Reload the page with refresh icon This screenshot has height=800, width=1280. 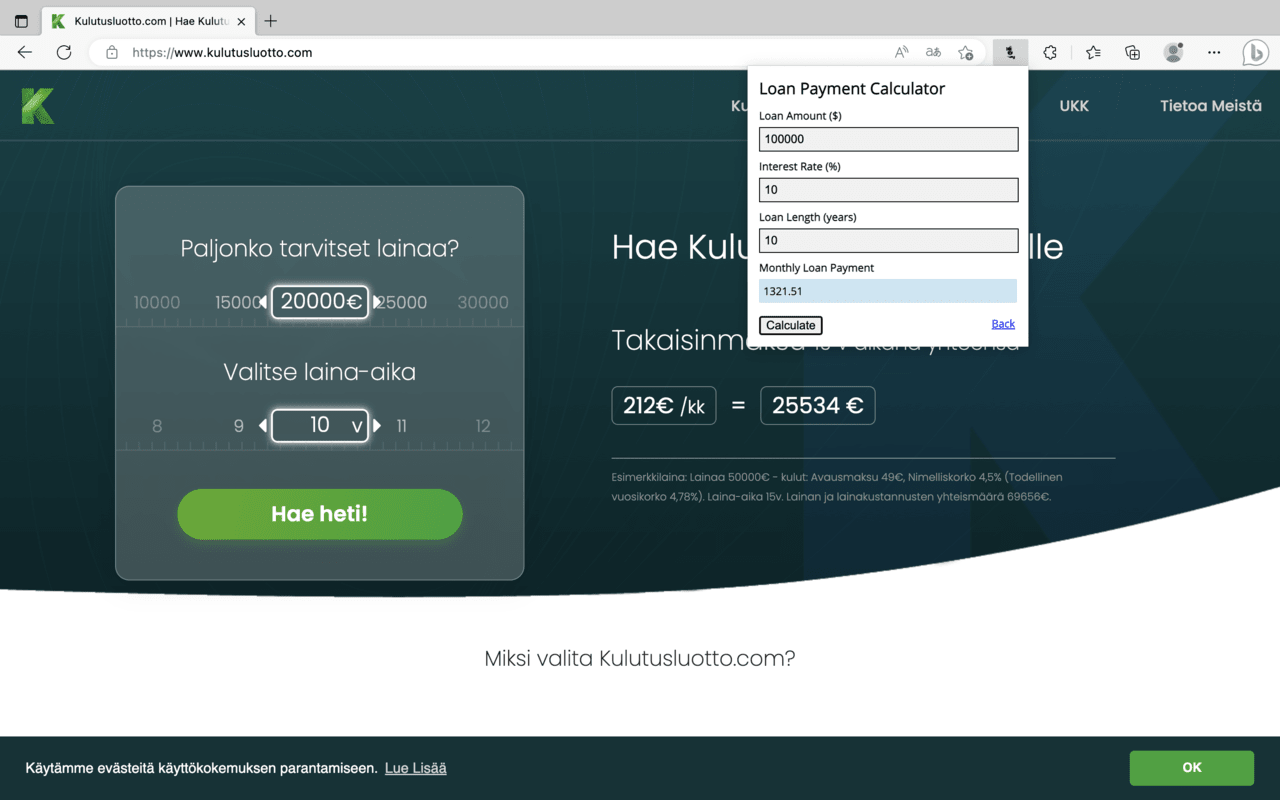64,52
